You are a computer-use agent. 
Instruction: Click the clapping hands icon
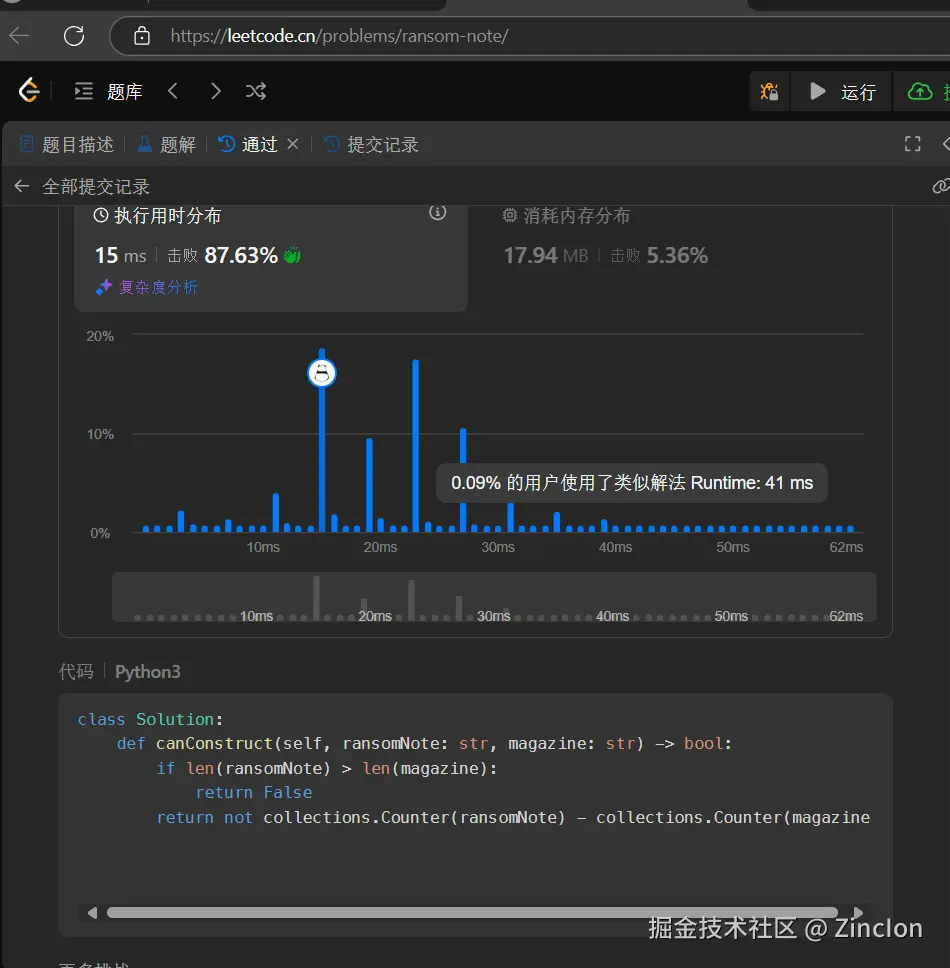(x=292, y=254)
